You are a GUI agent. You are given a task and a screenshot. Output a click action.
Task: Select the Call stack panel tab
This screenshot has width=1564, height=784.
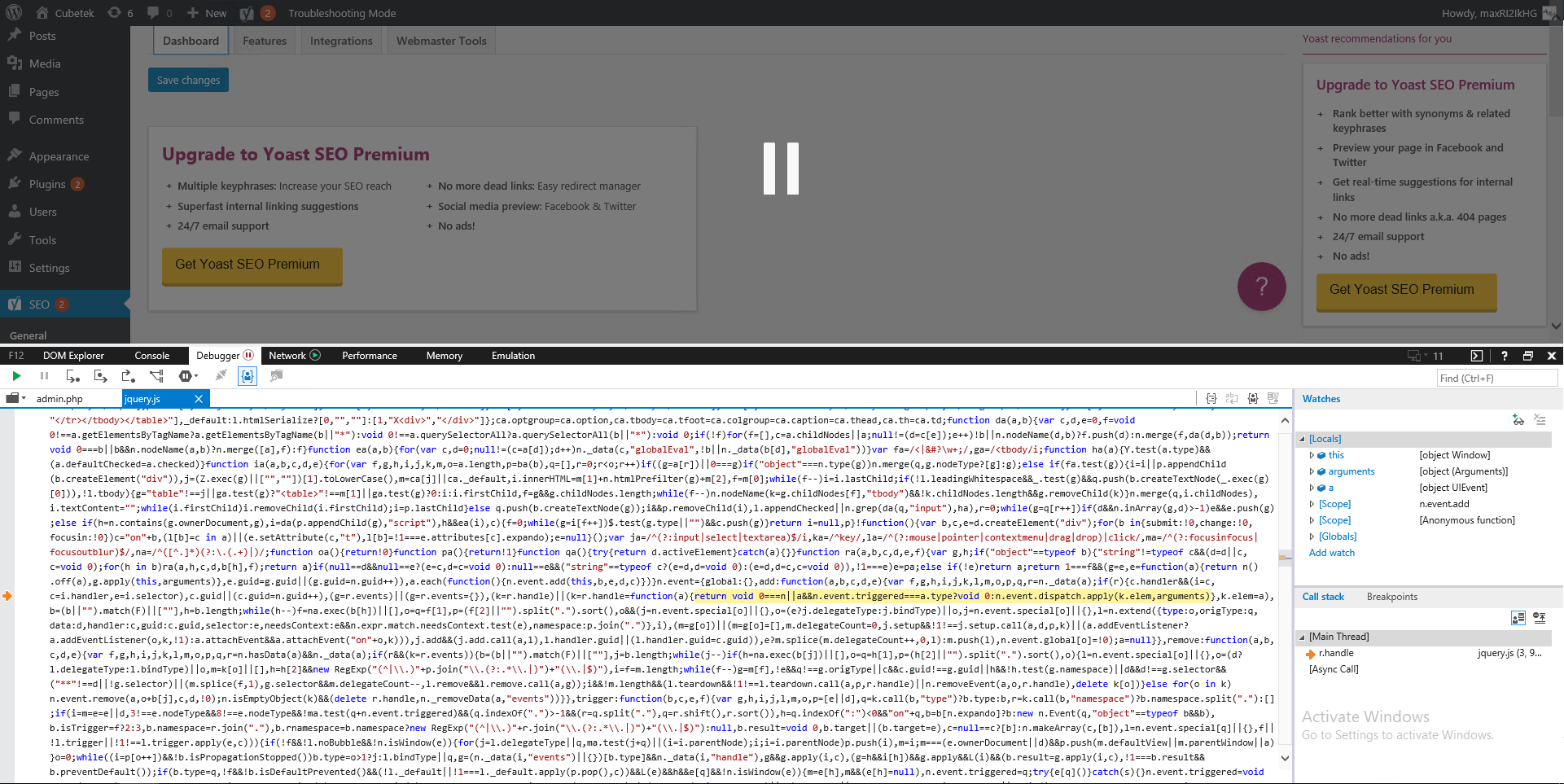click(x=1323, y=597)
